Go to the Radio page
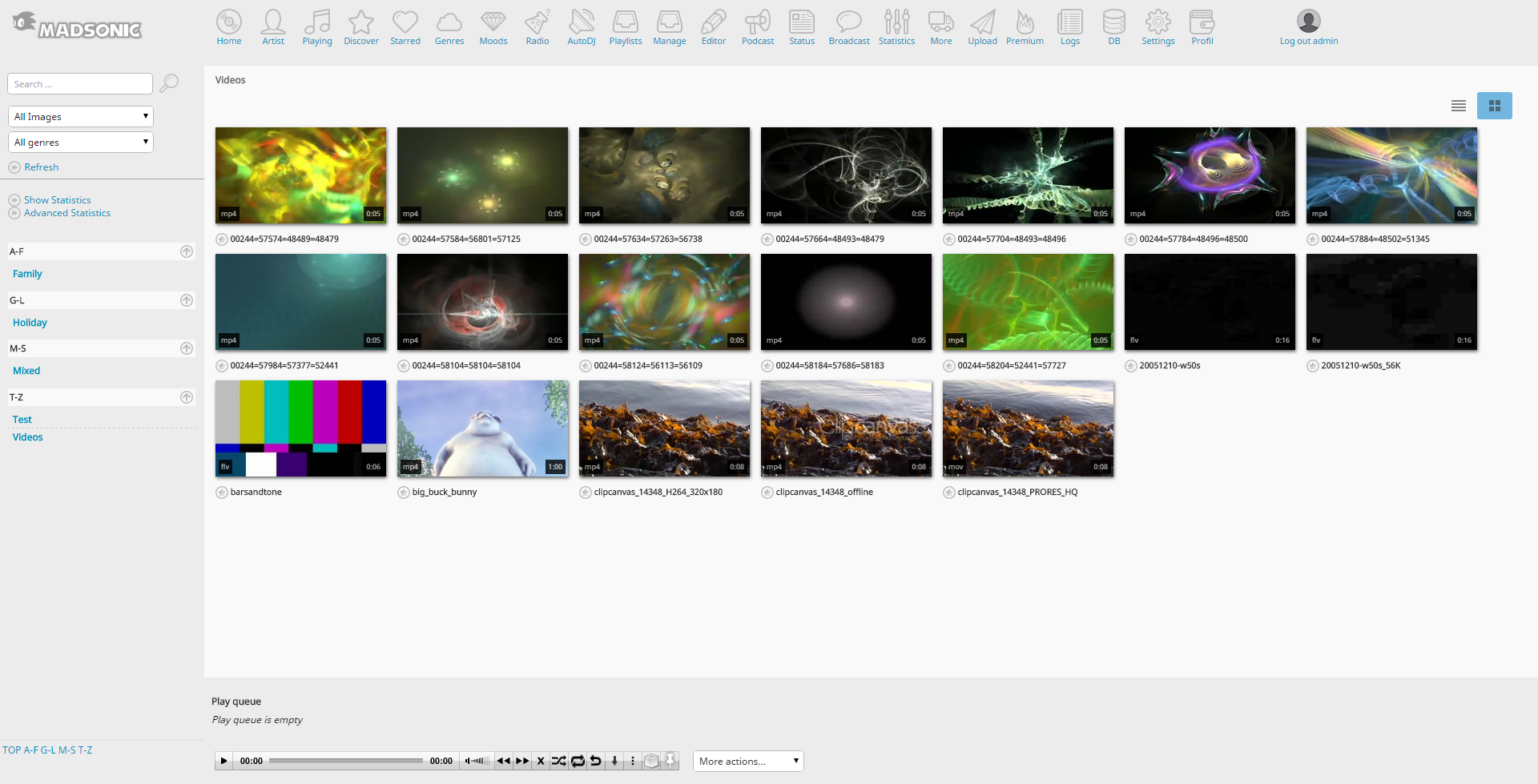The height and width of the screenshot is (784, 1538). point(537,27)
